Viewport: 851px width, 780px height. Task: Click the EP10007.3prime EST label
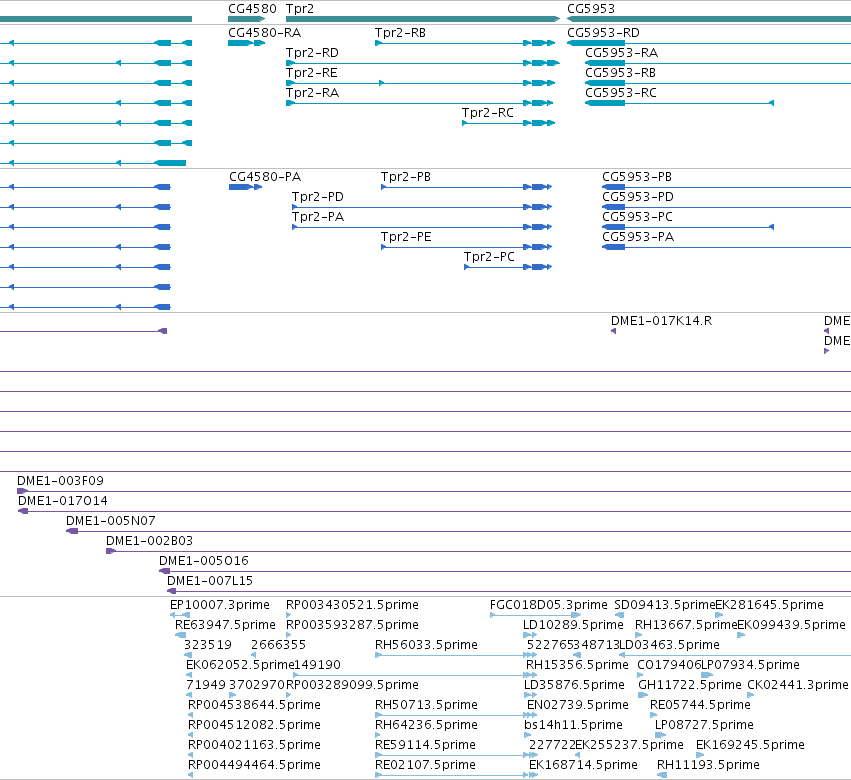(x=219, y=605)
